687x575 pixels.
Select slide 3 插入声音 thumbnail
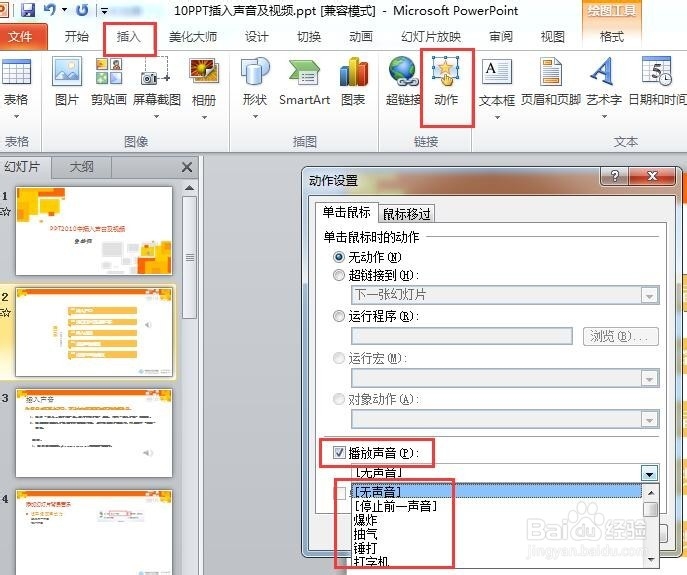94,433
